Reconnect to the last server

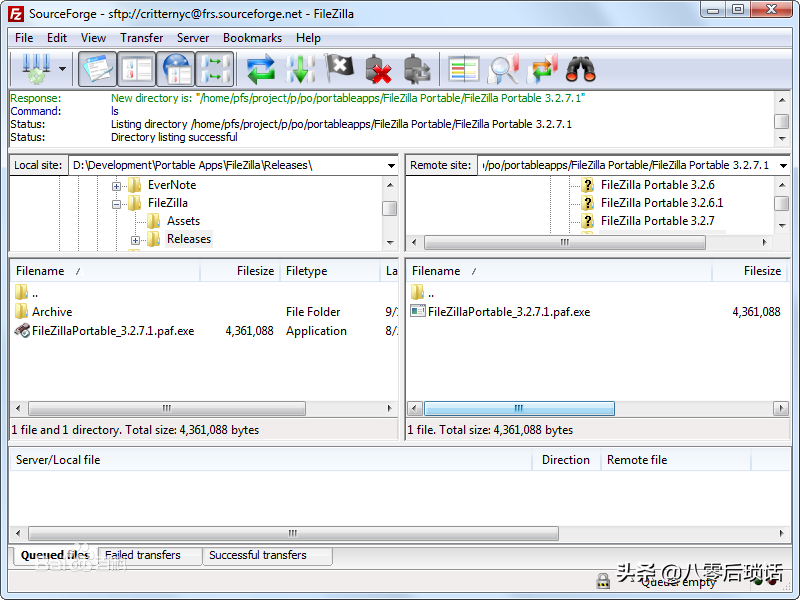(x=418, y=69)
